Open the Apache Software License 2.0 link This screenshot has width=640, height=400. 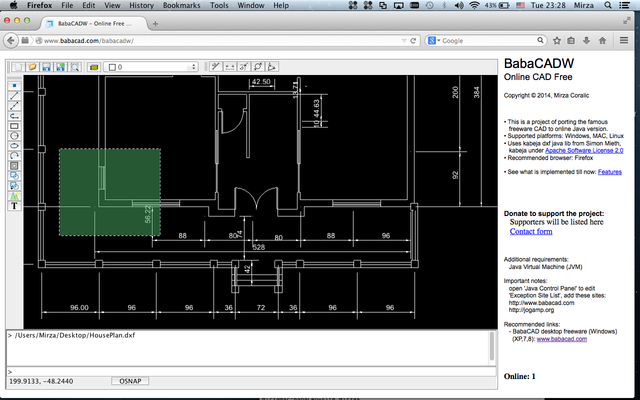(x=584, y=151)
